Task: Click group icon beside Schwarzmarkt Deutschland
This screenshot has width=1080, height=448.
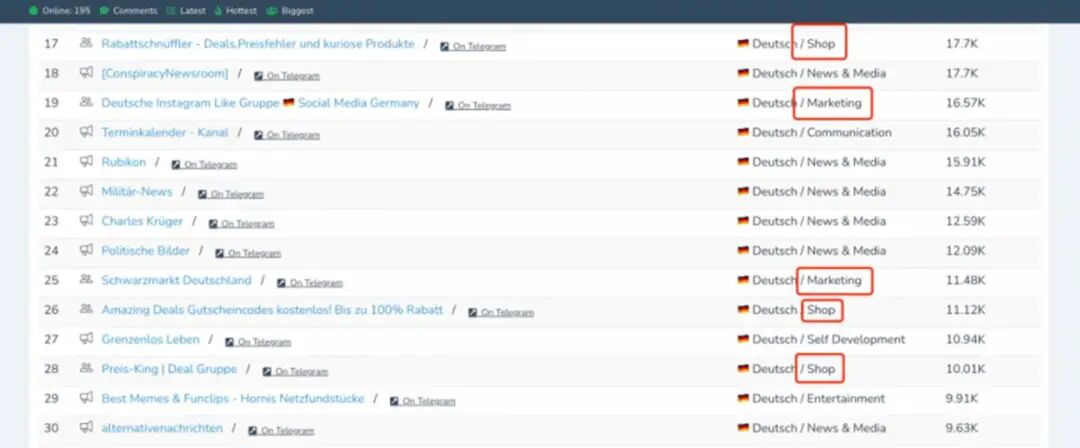Action: click(x=86, y=280)
